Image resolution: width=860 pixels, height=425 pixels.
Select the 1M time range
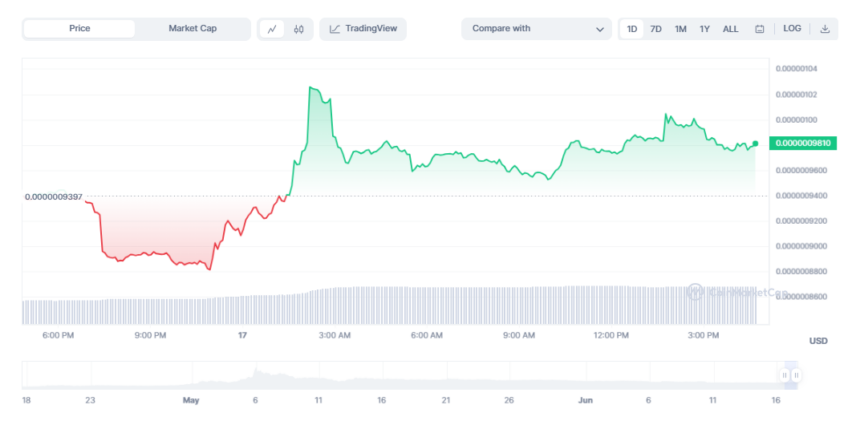pos(680,29)
